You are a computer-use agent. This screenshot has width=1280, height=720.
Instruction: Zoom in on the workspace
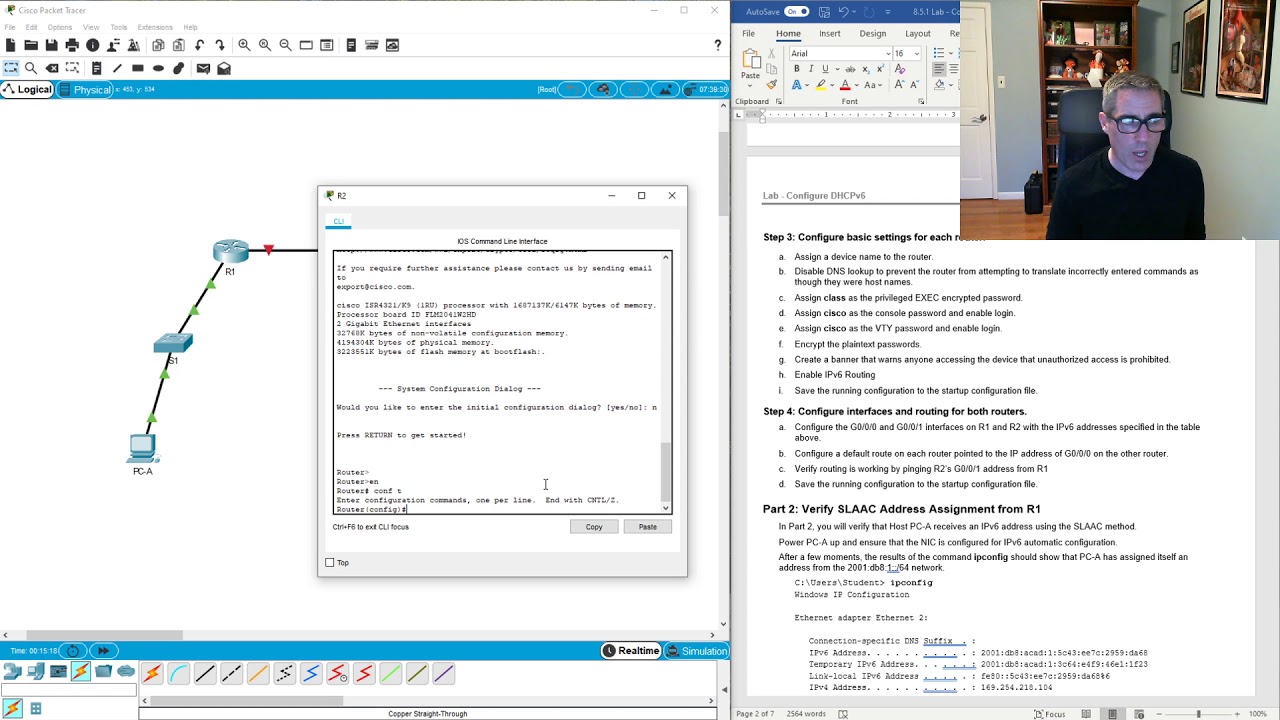[x=244, y=45]
